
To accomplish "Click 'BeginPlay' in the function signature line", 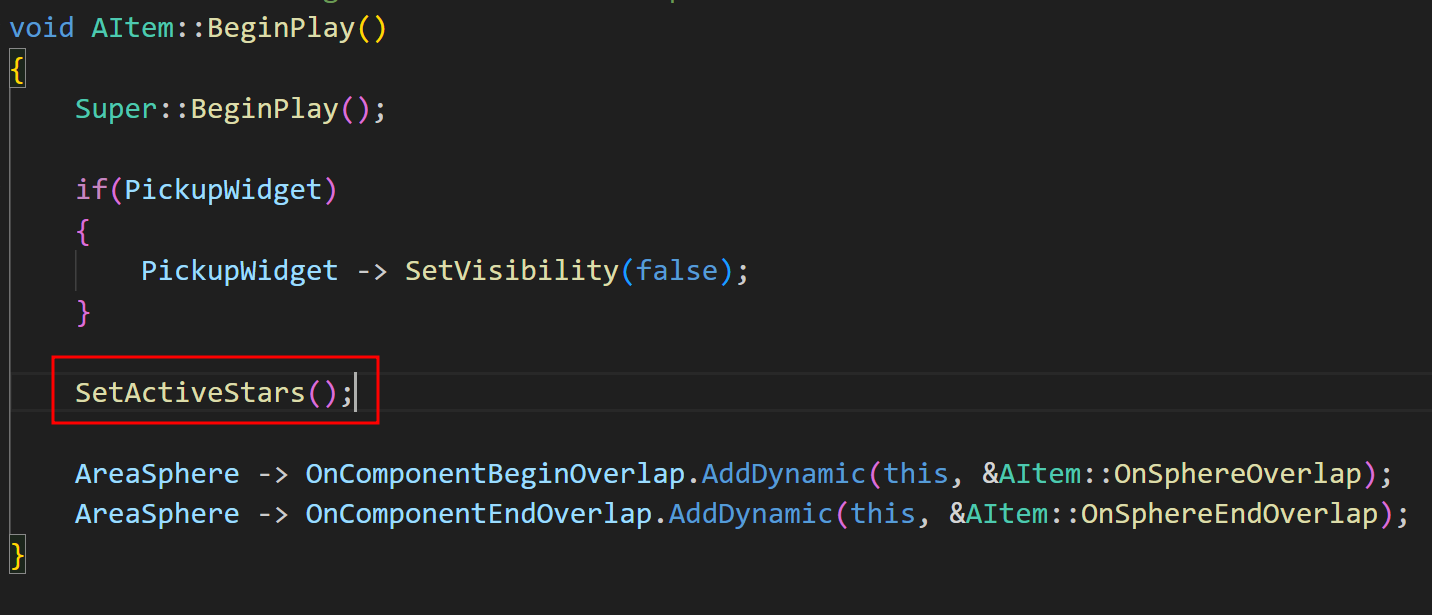I will (x=281, y=27).
